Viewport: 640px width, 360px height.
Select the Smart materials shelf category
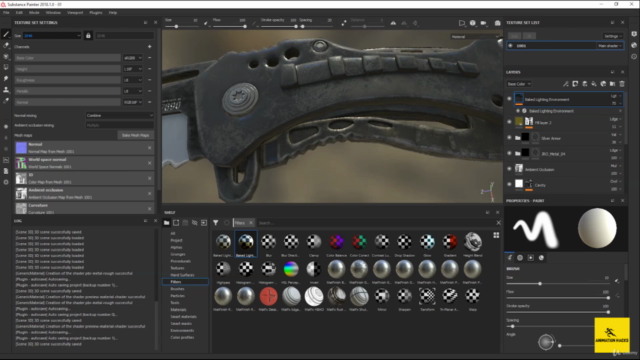184,316
